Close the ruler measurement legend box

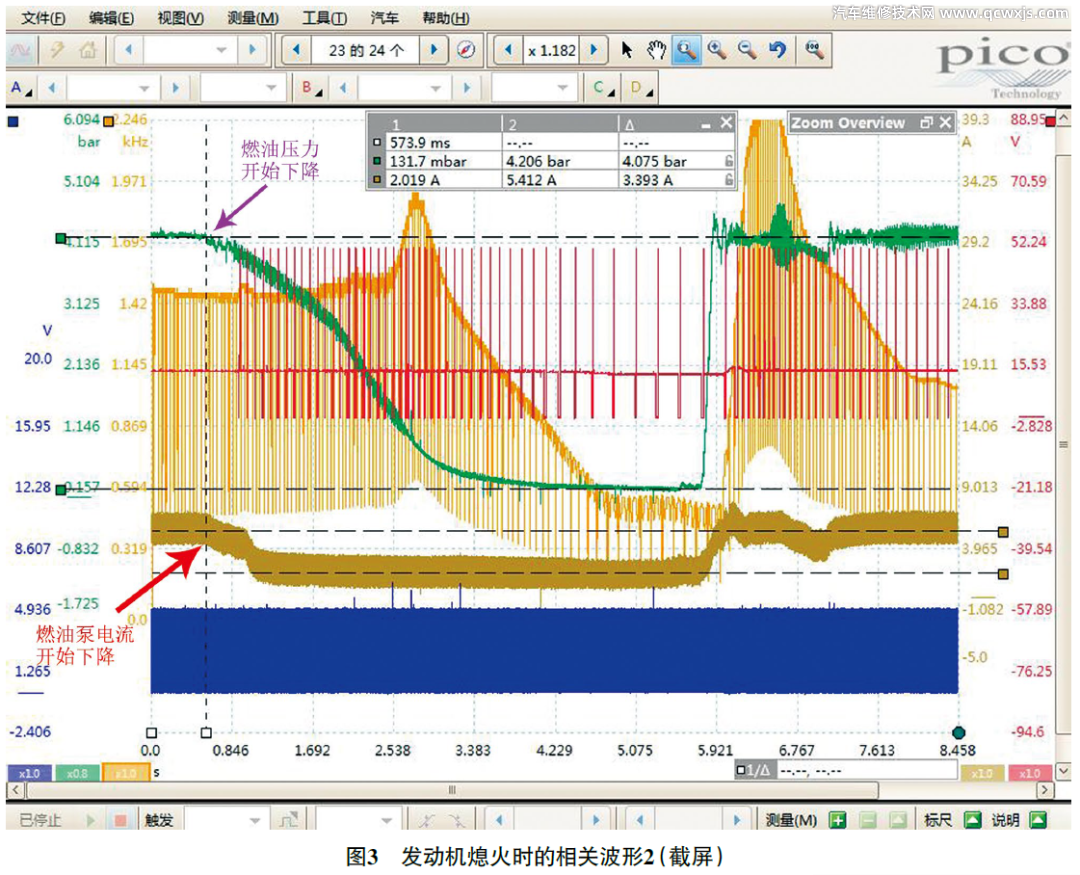[727, 123]
